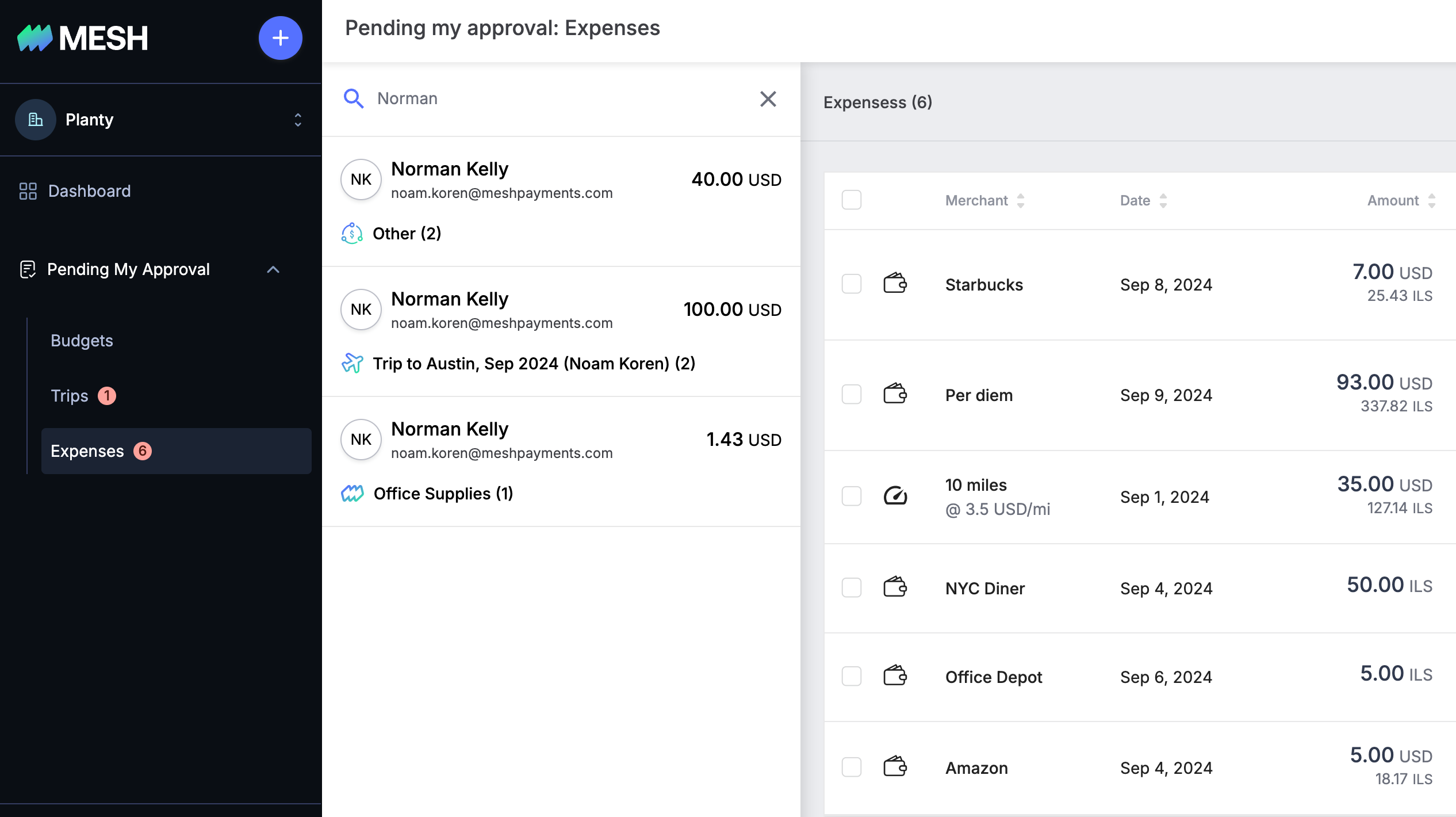
Task: Click the Expensess (6) heading
Action: [x=878, y=102]
